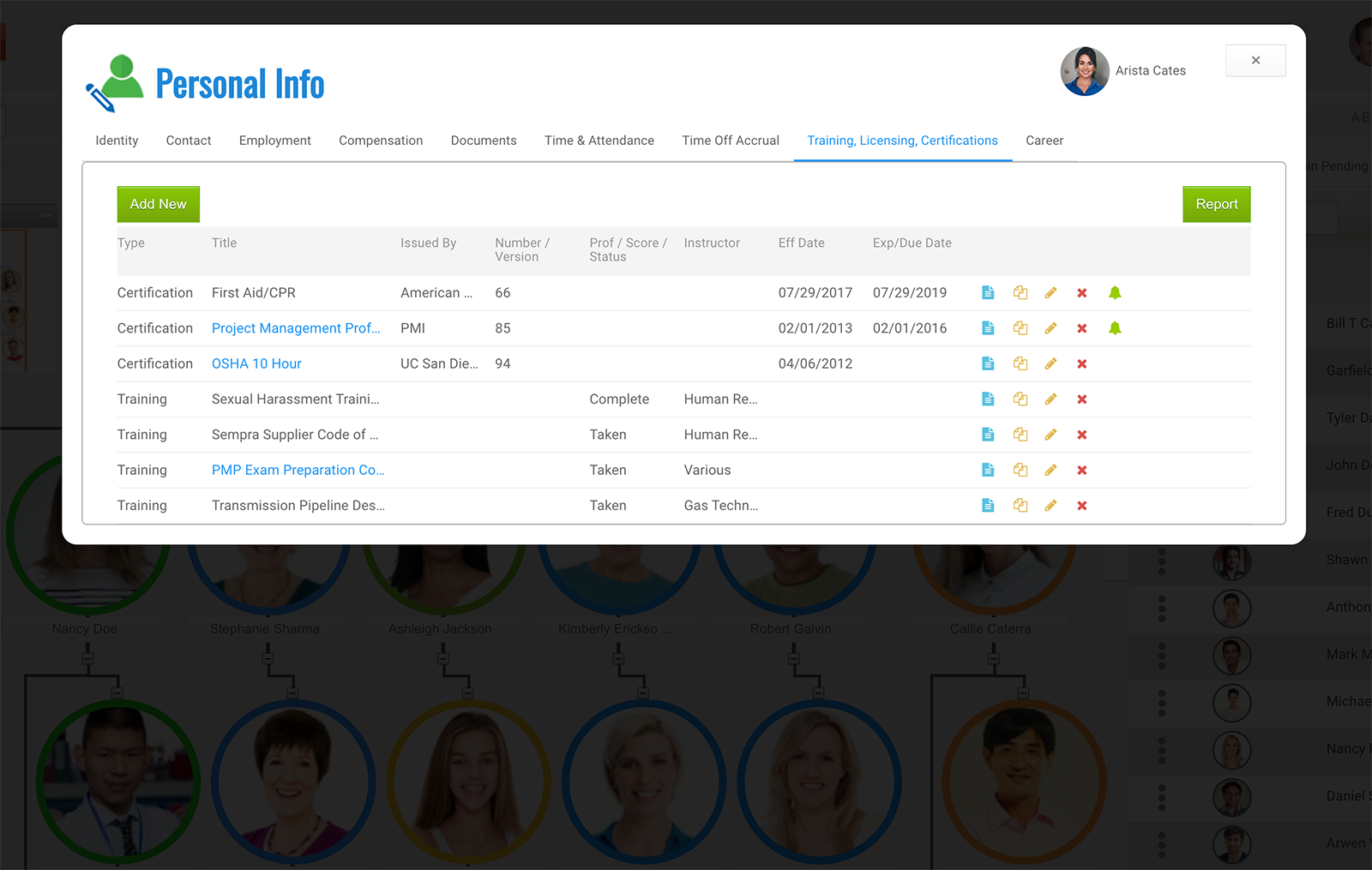Open document icon for Project Management Prof... row
1372x870 pixels.
(988, 328)
